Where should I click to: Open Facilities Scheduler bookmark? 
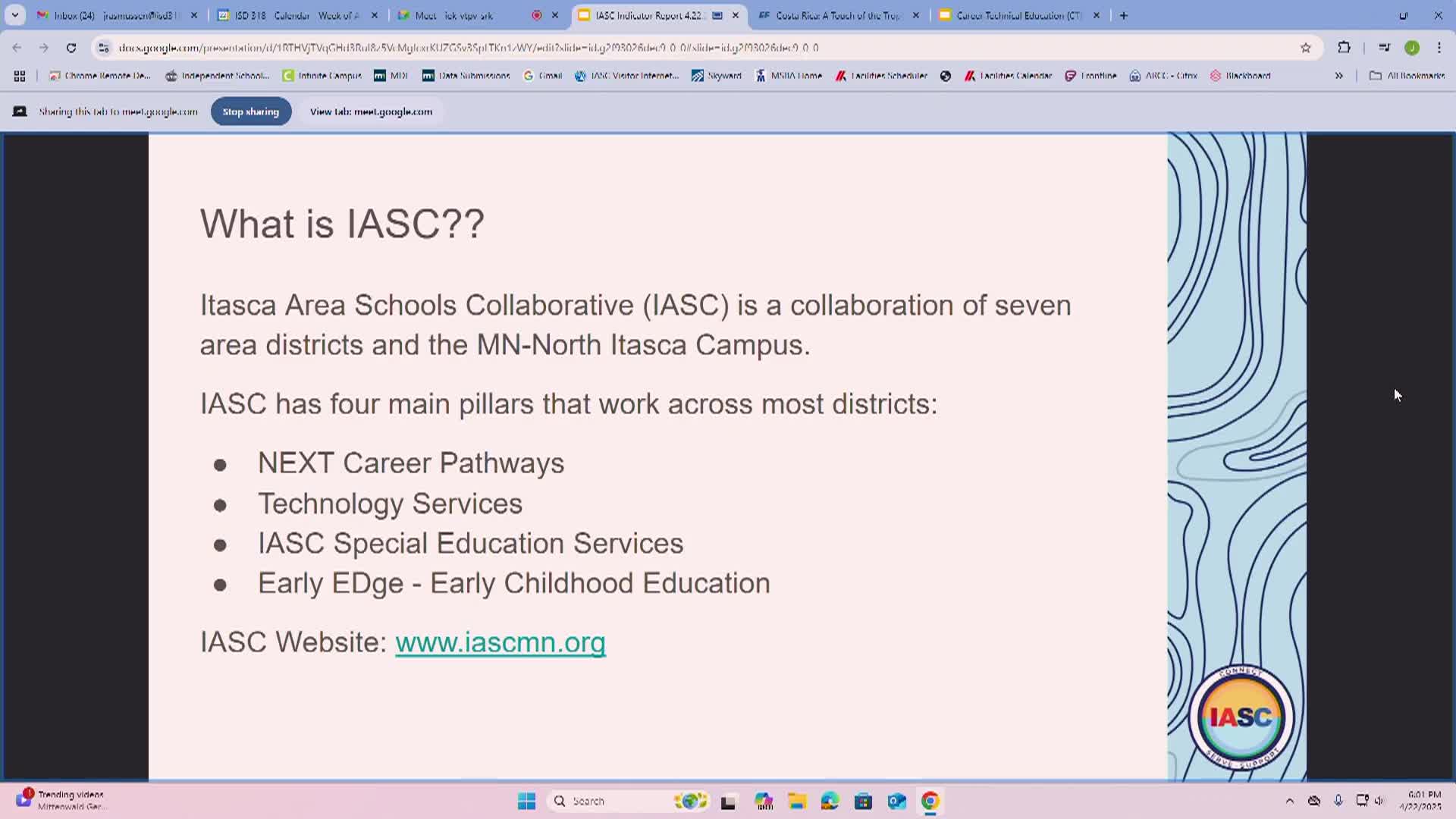click(881, 76)
